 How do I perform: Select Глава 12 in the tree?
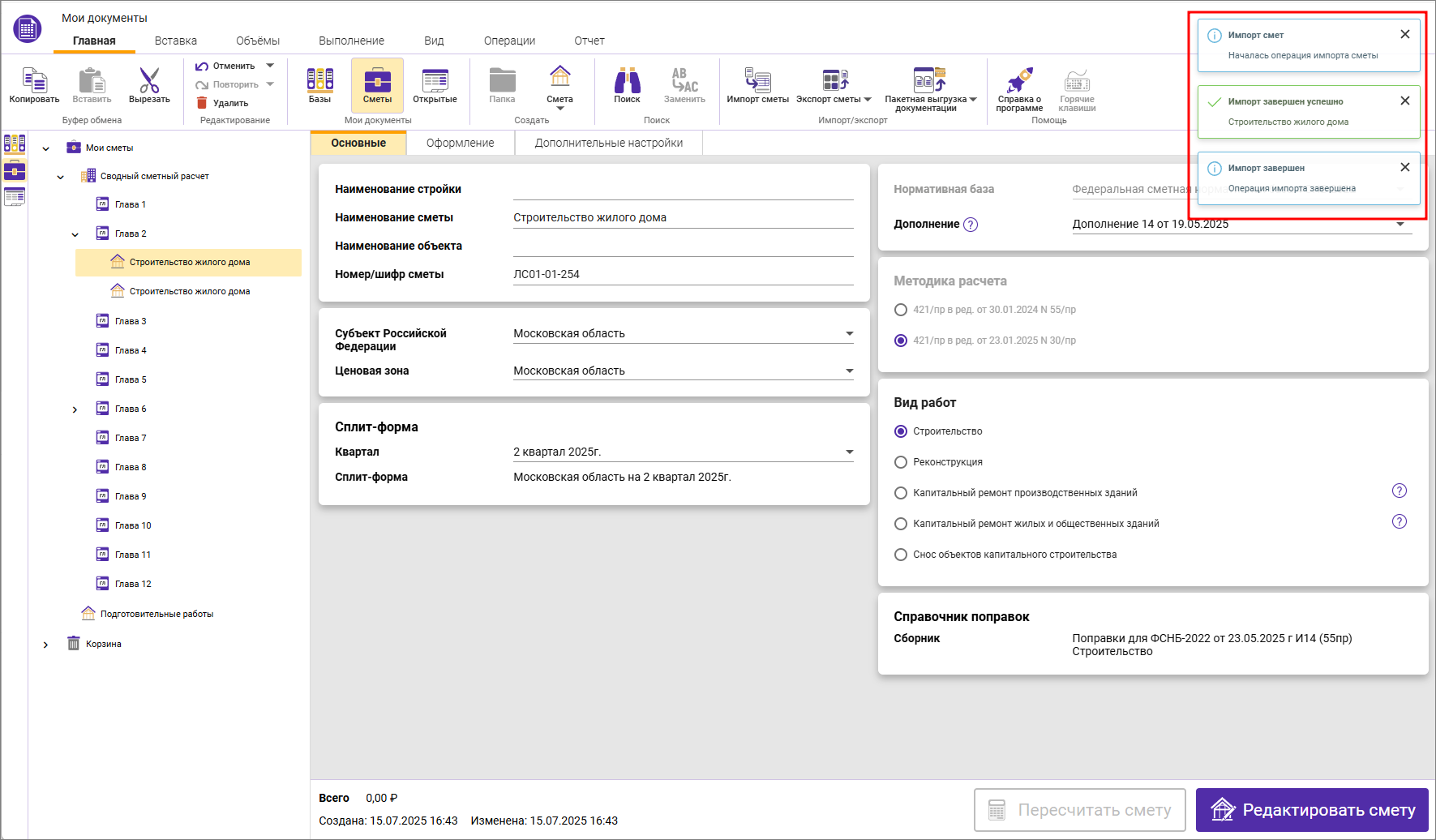133,584
